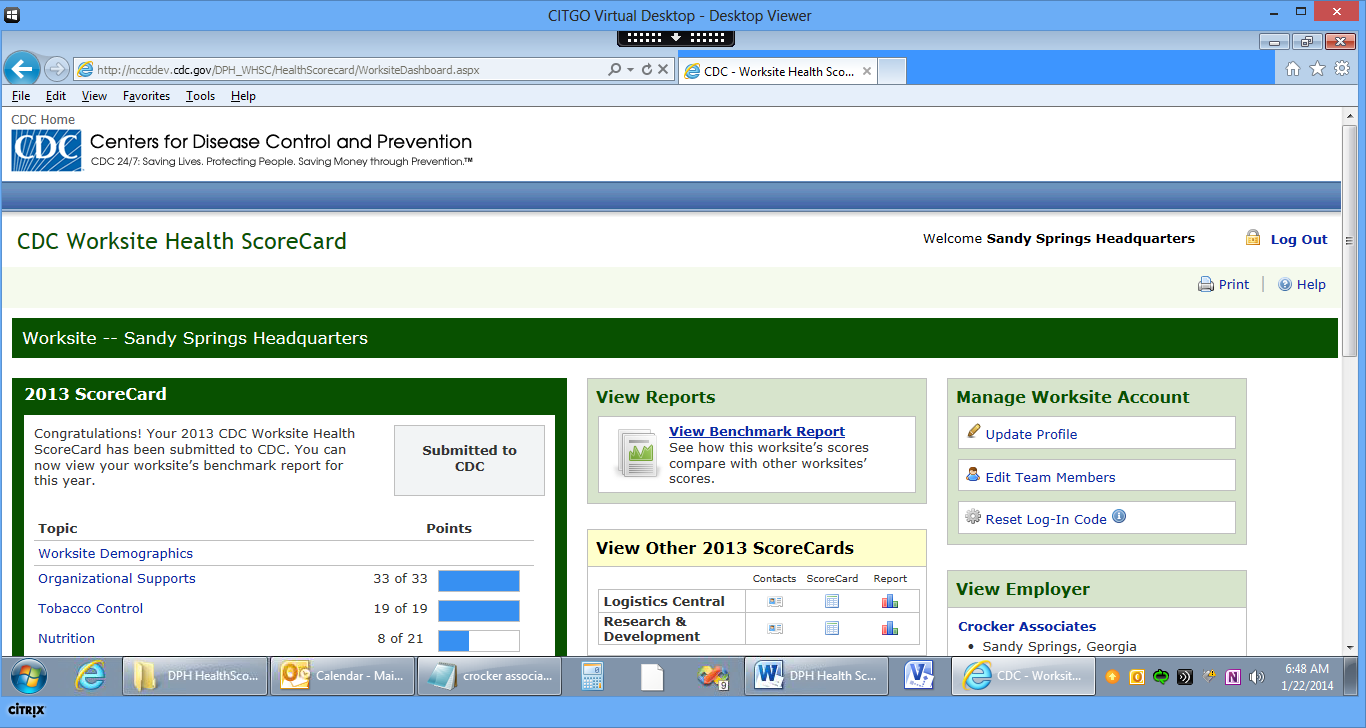Viewport: 1366px width, 728px height.
Task: Switch to the Calendar Outlook taskbar window
Action: 340,676
